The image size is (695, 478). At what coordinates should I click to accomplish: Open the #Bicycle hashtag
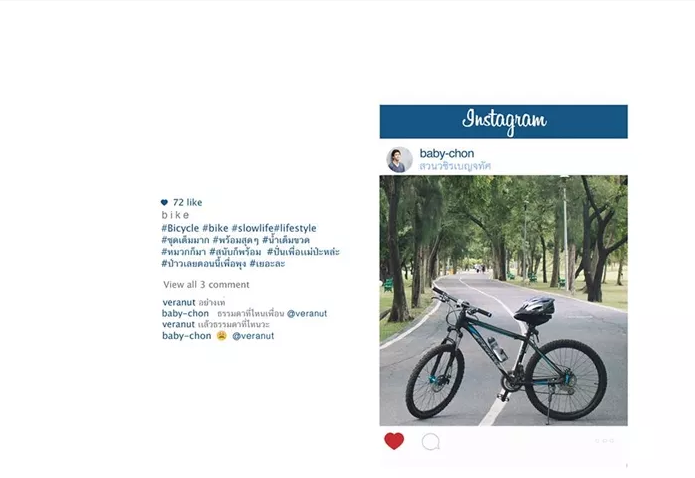pyautogui.click(x=180, y=228)
